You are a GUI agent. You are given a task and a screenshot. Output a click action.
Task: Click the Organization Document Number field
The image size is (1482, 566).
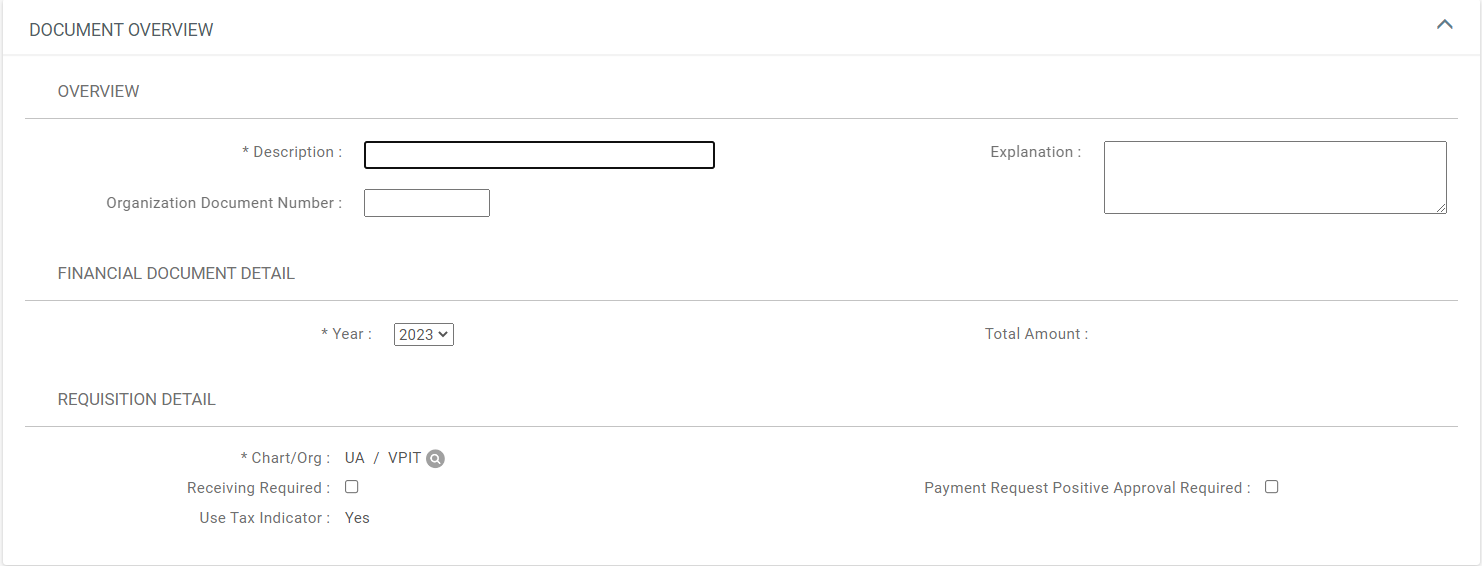point(426,203)
